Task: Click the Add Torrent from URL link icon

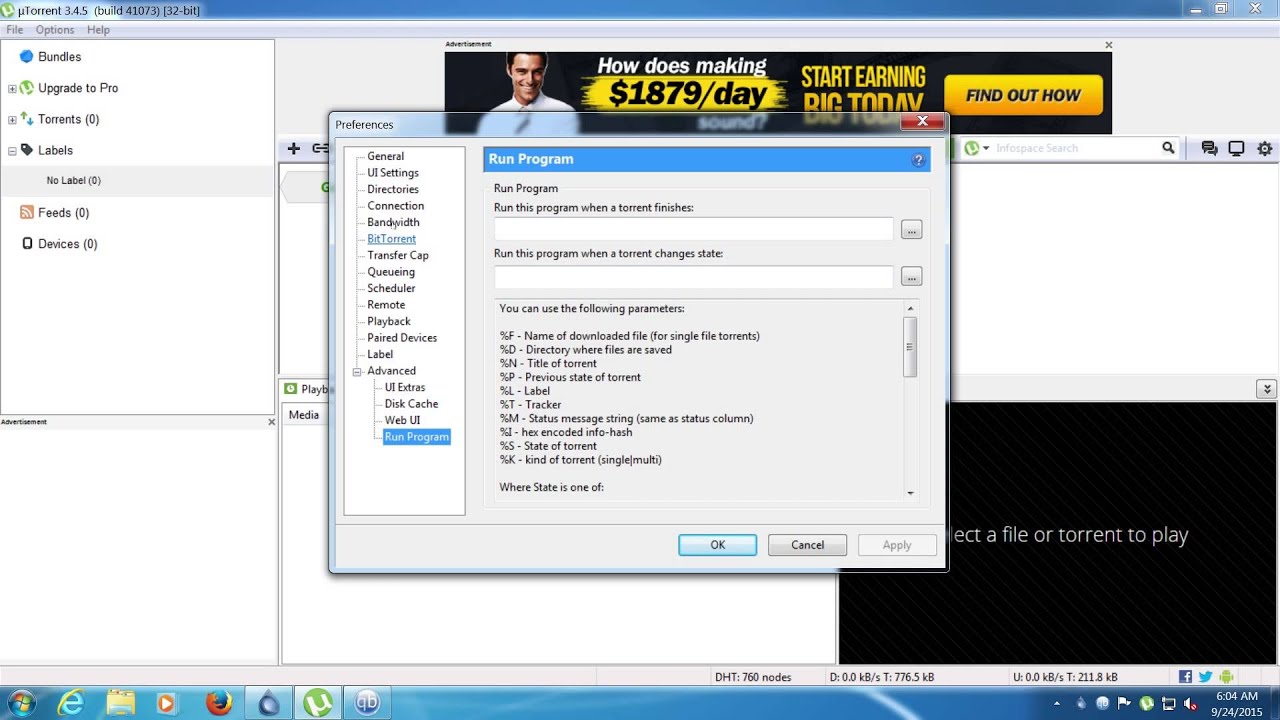Action: coord(320,148)
